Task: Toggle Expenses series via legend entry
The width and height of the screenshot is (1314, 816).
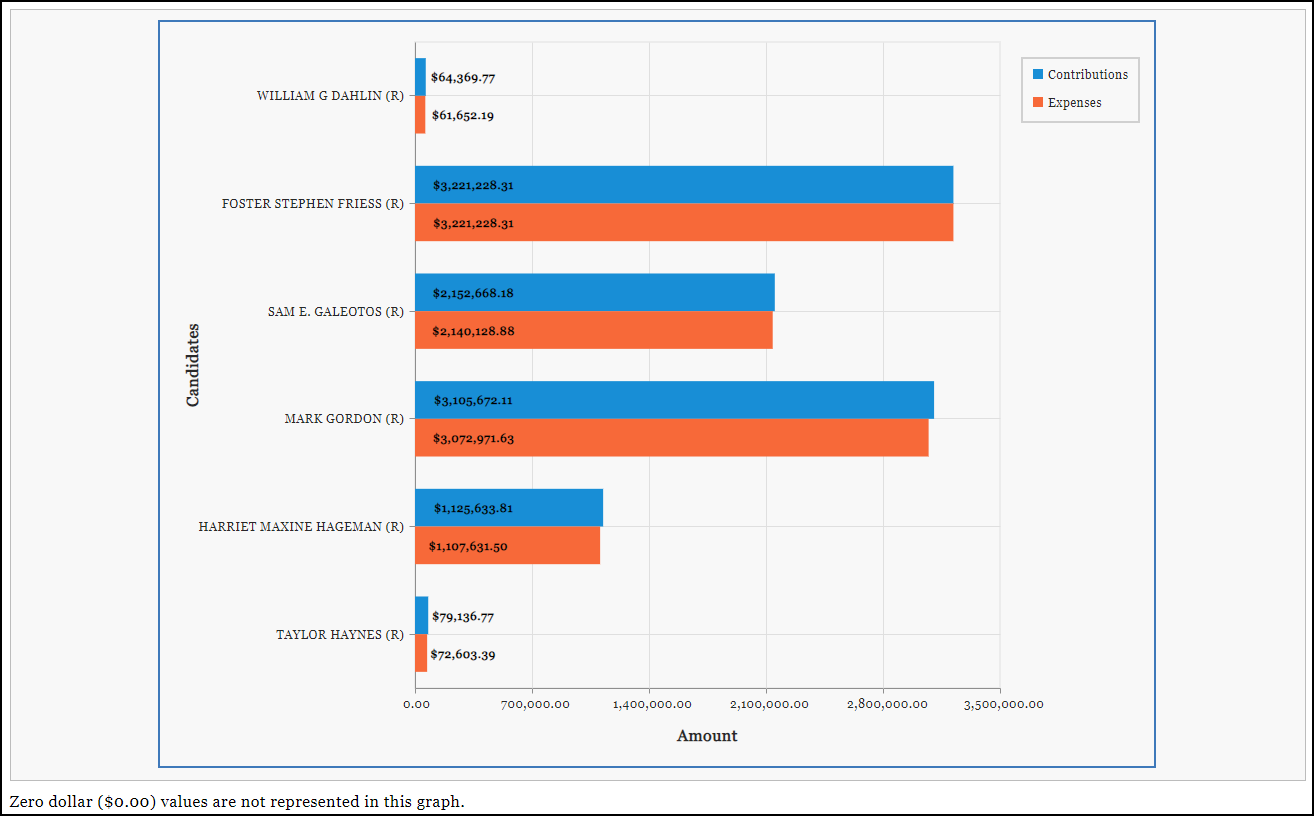Action: [1075, 102]
